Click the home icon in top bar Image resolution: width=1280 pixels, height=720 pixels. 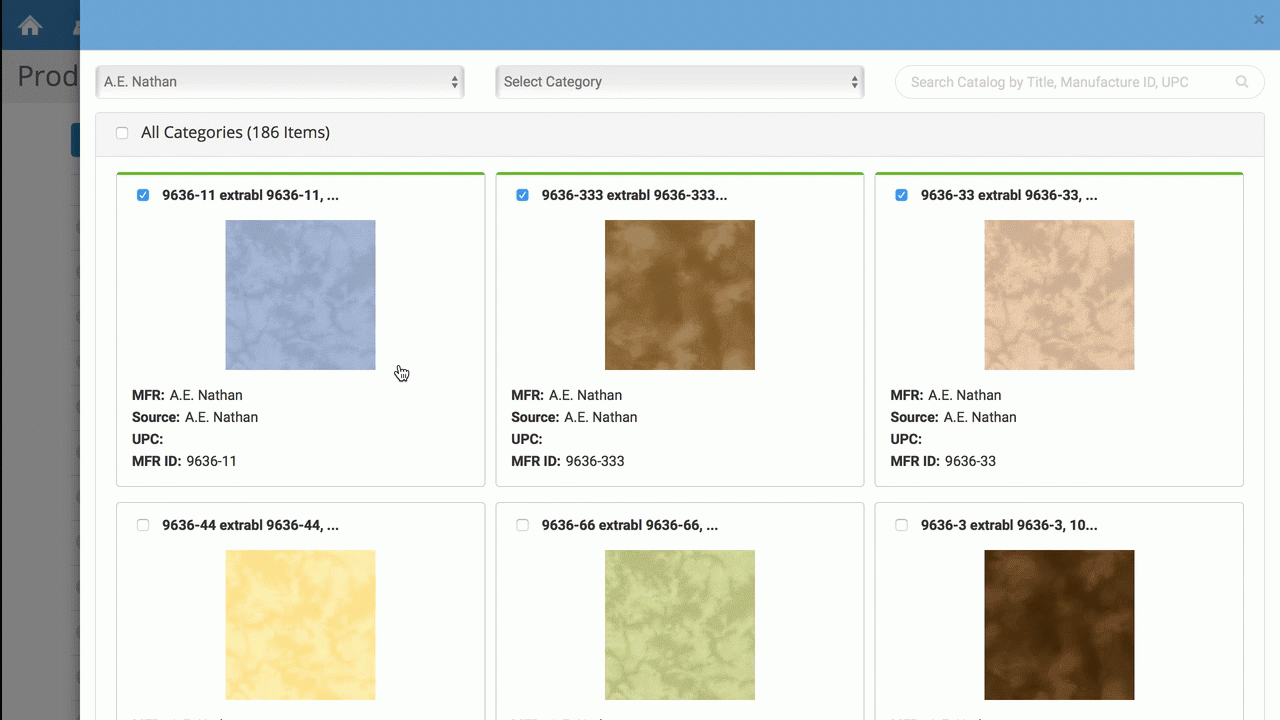pyautogui.click(x=30, y=26)
